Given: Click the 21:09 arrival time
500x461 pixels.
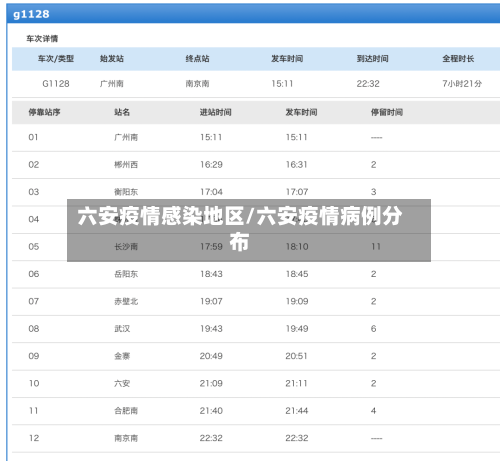Looking at the screenshot, I should 211,383.
